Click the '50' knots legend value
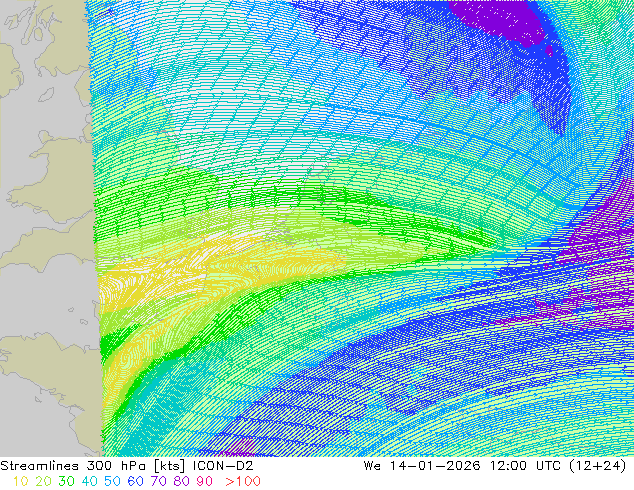The width and height of the screenshot is (634, 490). pyautogui.click(x=112, y=481)
